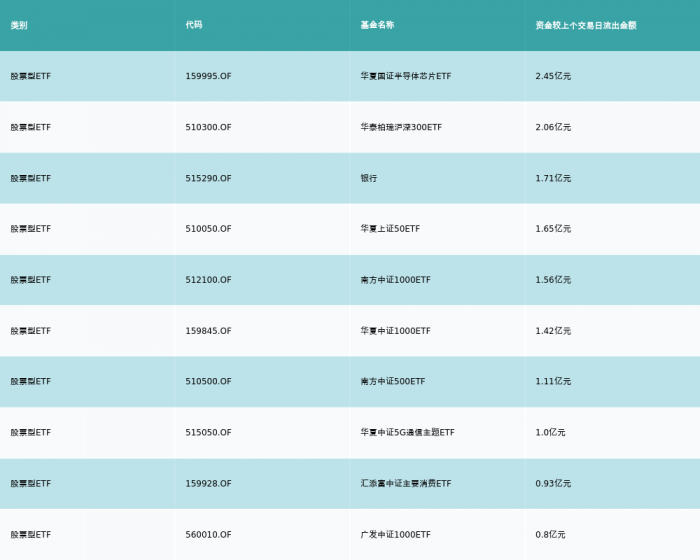Select code 510300.OF
Image resolution: width=700 pixels, height=560 pixels.
208,127
